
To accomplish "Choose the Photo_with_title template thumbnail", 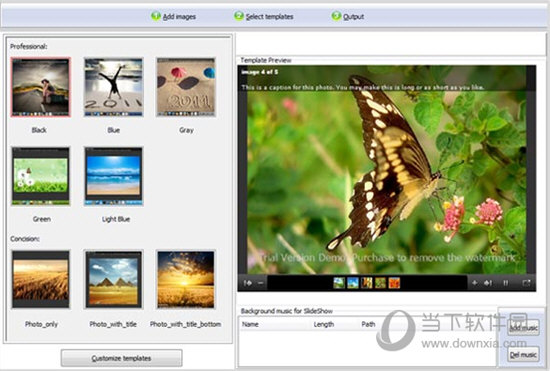I will click(113, 279).
